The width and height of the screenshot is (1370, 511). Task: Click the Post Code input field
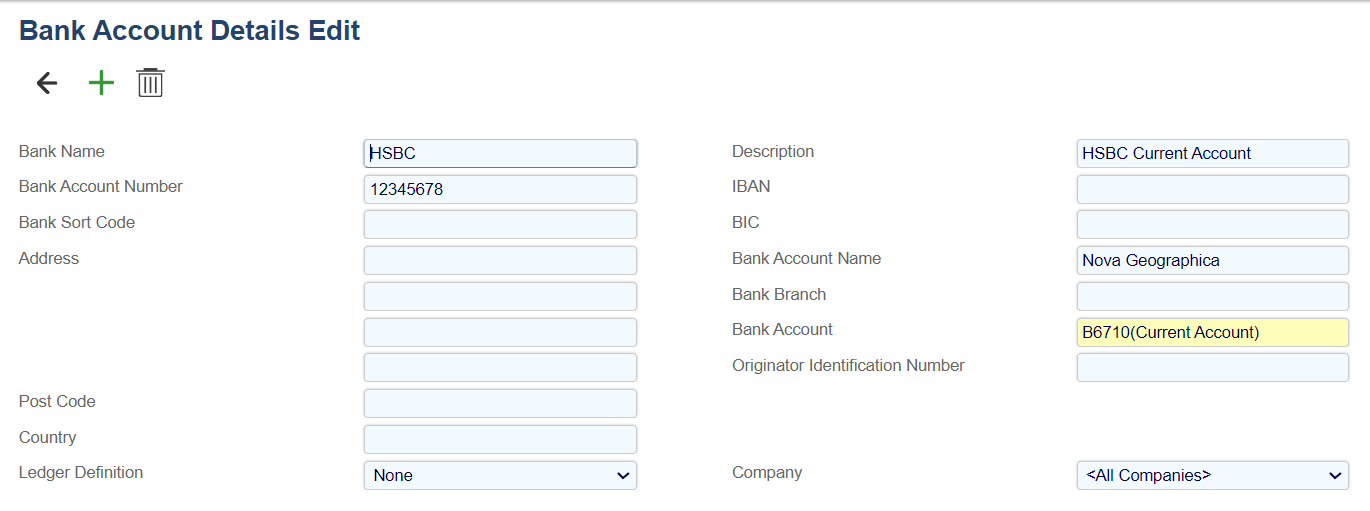pyautogui.click(x=500, y=403)
